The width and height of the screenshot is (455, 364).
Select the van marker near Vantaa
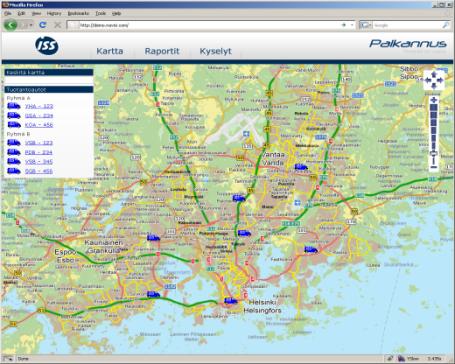[301, 167]
